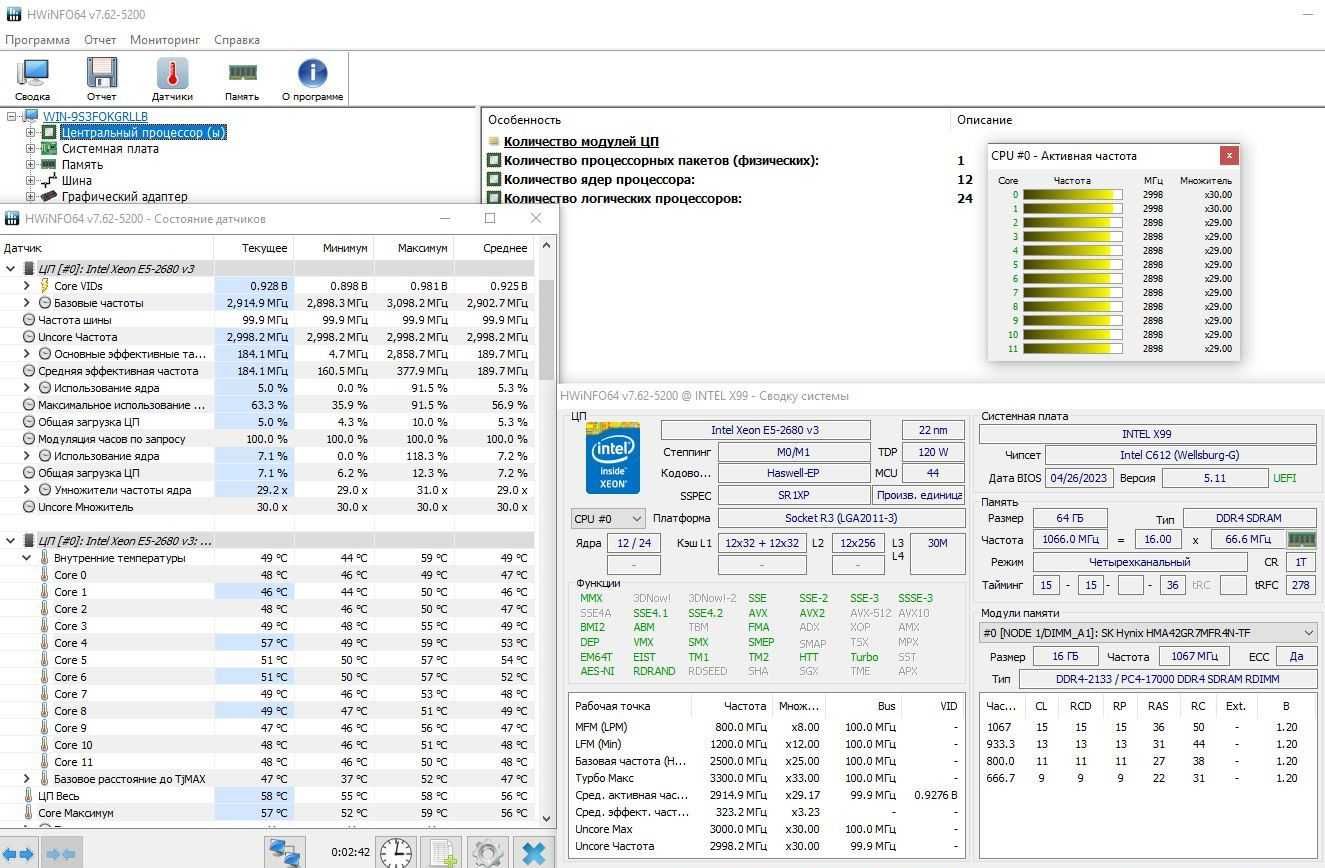Click the log file with plus icon
This screenshot has width=1325, height=868.
click(441, 853)
